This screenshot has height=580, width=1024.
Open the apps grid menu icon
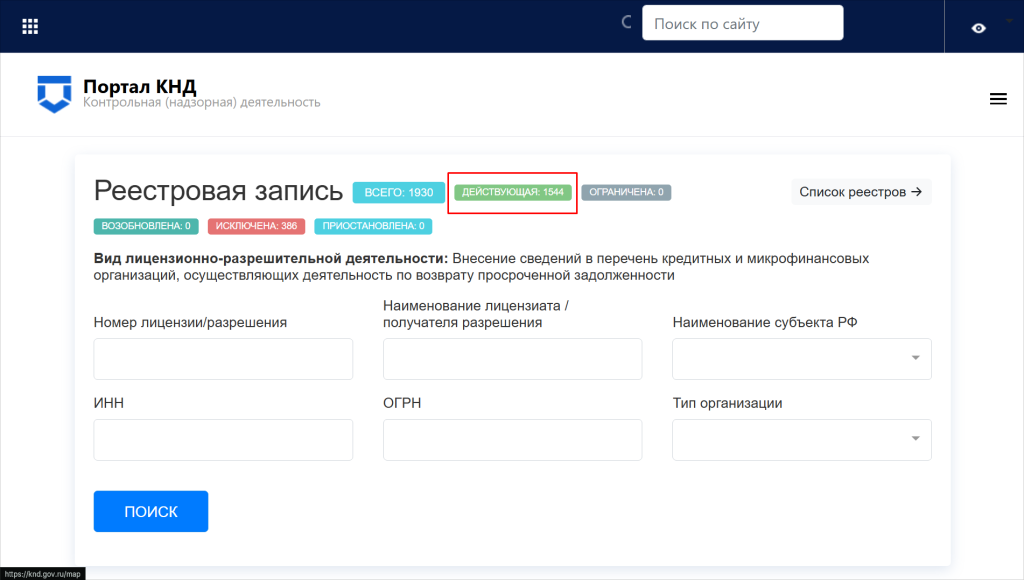click(x=30, y=26)
